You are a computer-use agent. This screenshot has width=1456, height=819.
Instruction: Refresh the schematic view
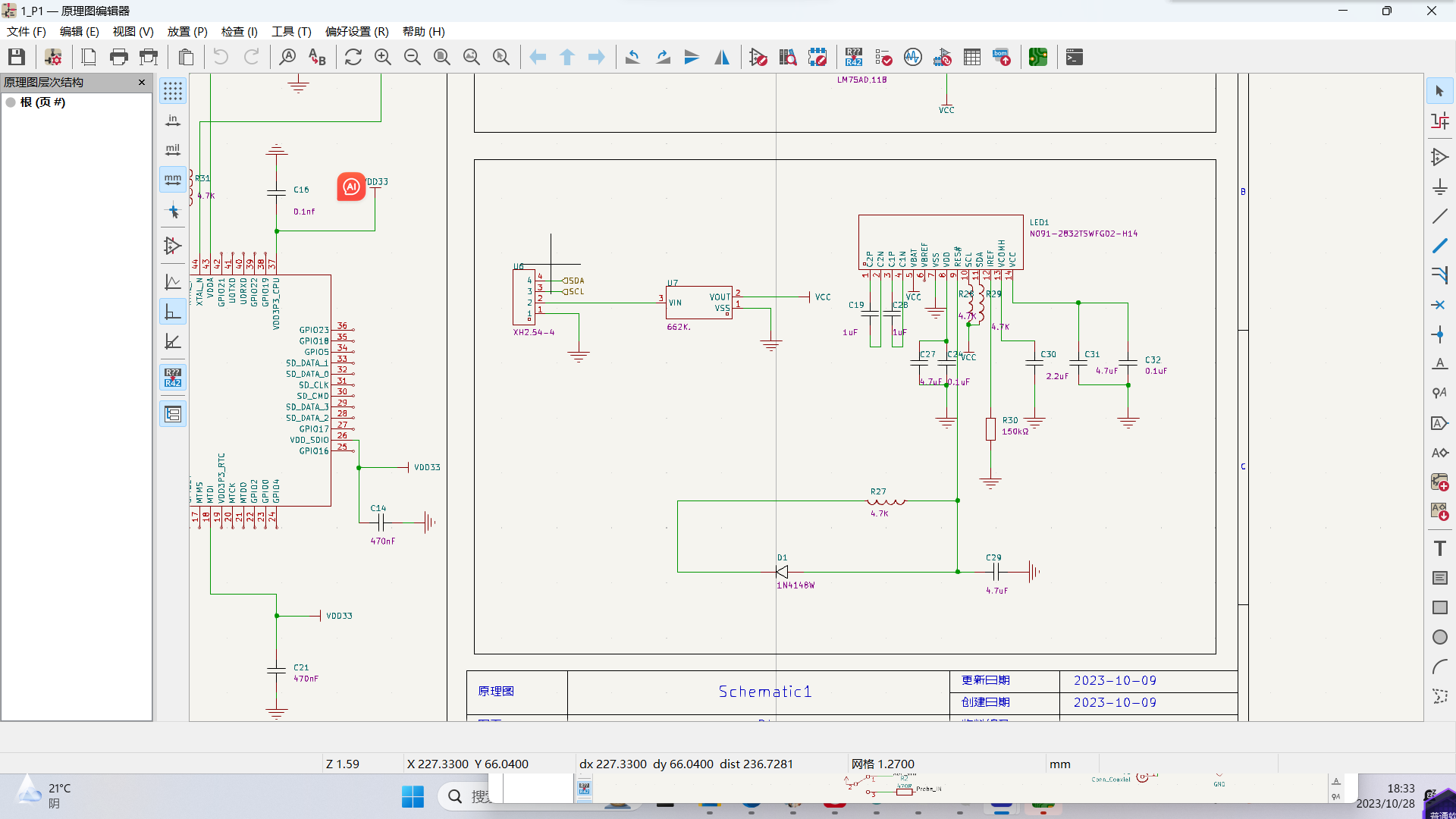[353, 57]
